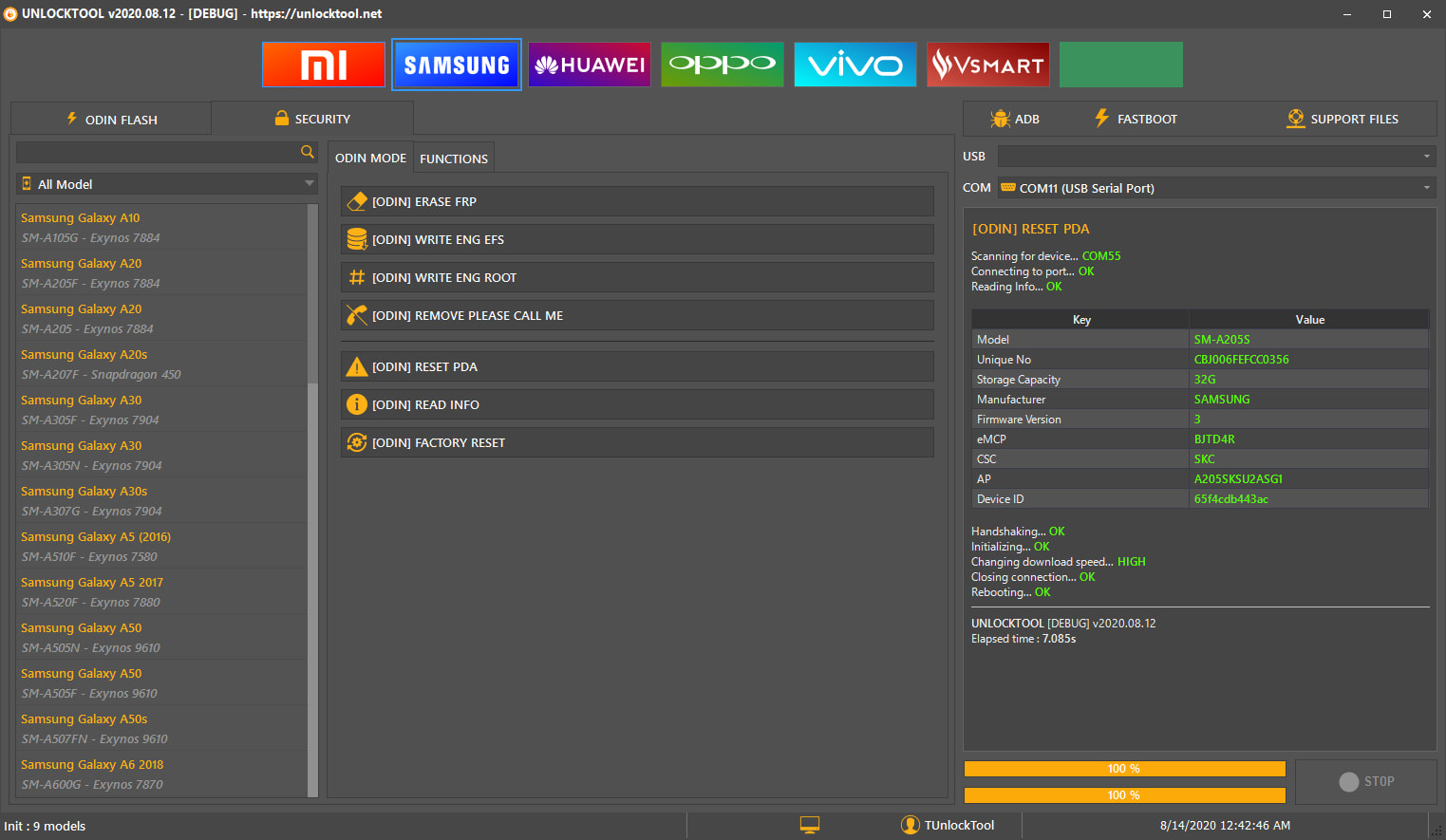Click the STOP button

click(x=1366, y=781)
